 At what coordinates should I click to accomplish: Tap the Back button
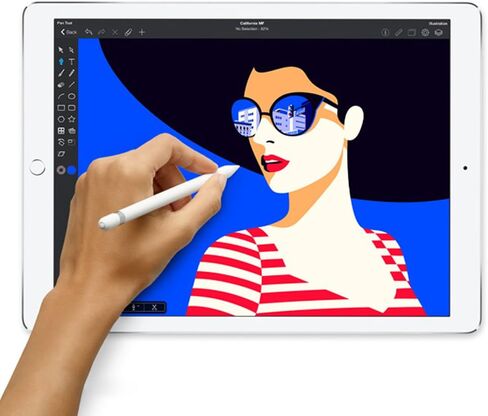click(69, 32)
